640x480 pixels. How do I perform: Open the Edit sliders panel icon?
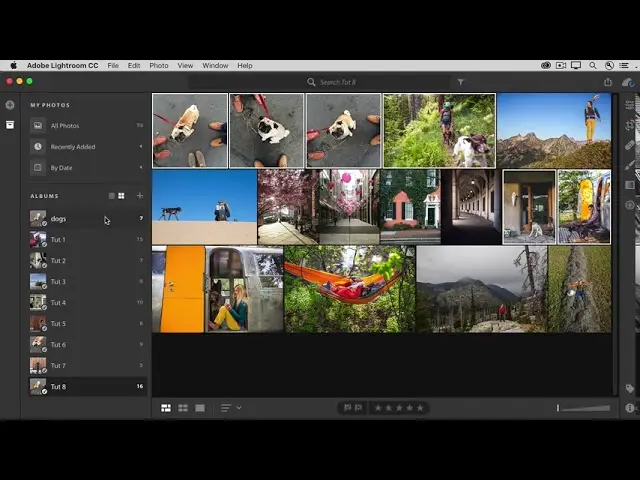point(630,105)
